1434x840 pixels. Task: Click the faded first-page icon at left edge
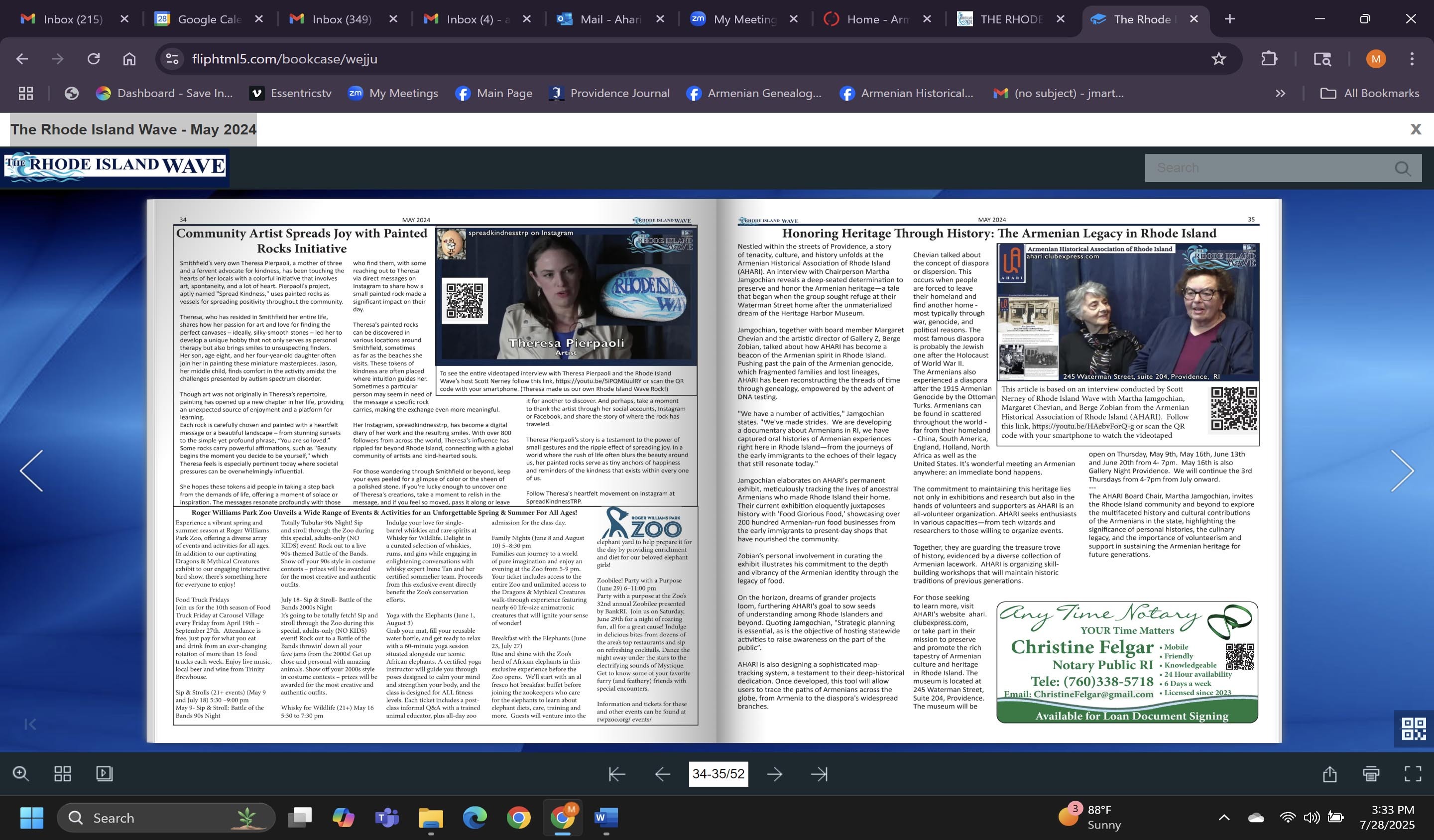(x=30, y=724)
